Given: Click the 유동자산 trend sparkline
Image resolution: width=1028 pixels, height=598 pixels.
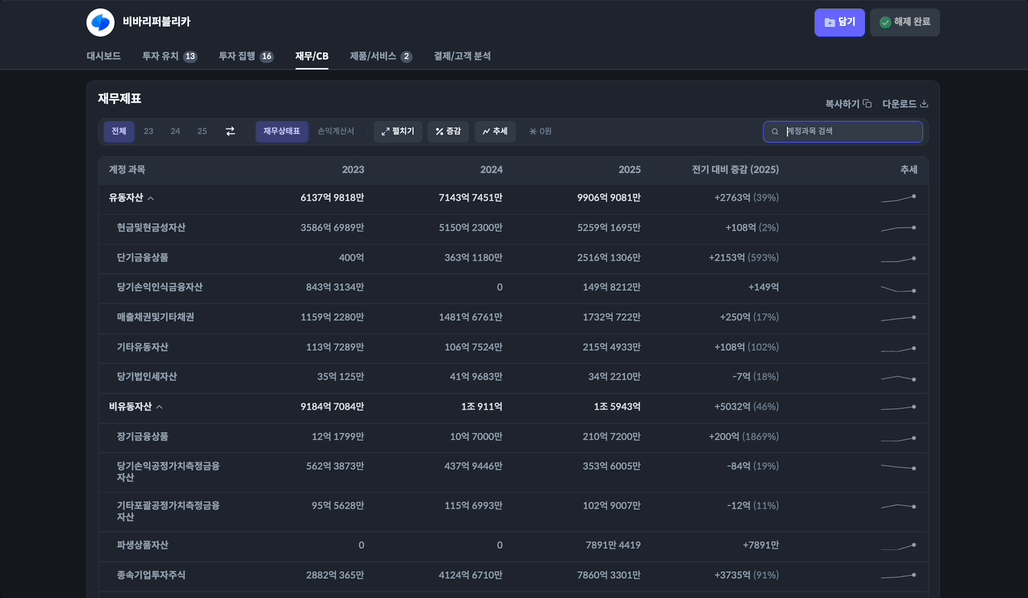Looking at the screenshot, I should (898, 198).
